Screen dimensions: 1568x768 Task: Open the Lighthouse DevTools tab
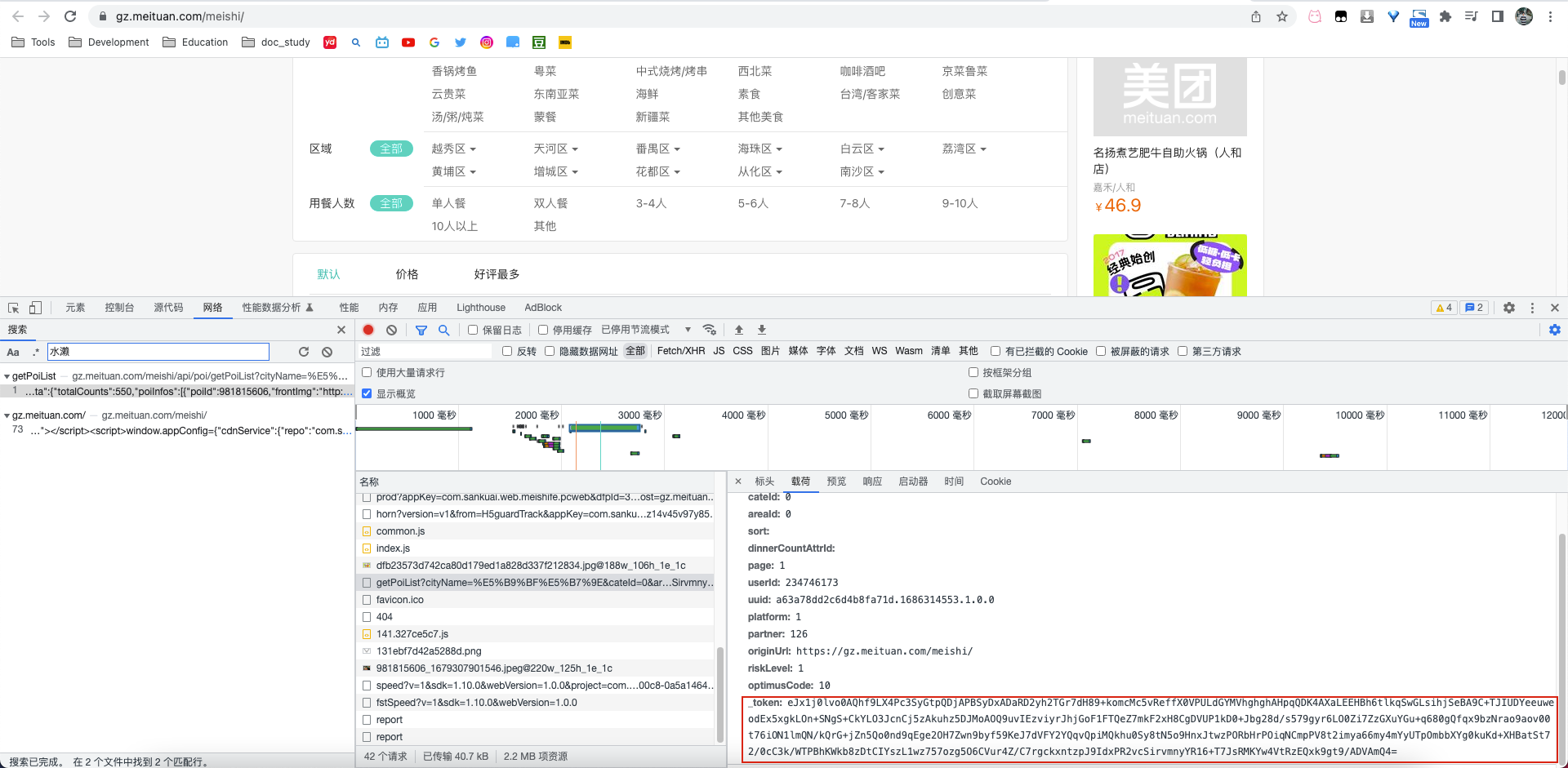coord(481,308)
